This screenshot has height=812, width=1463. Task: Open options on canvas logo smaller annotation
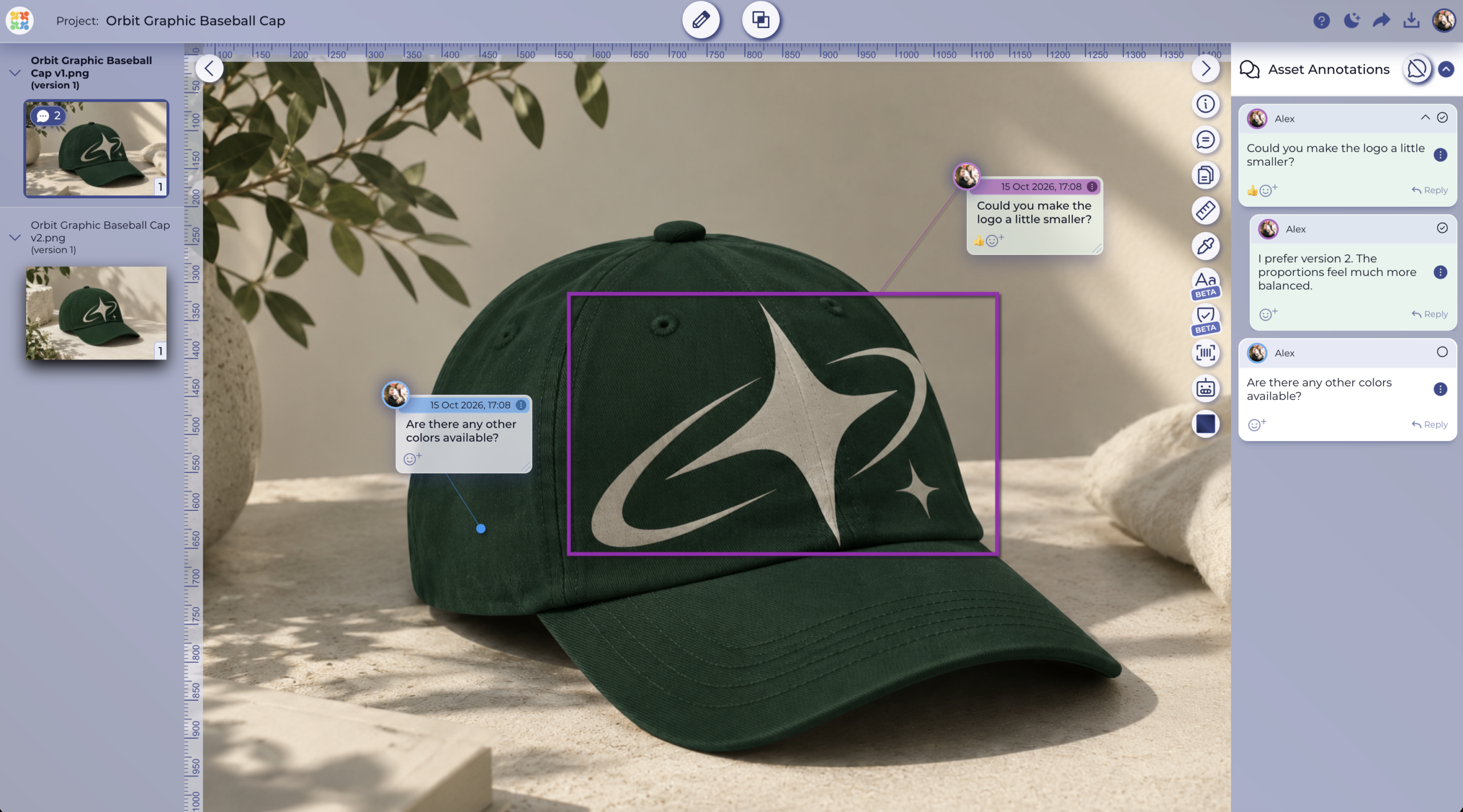pyautogui.click(x=1092, y=187)
